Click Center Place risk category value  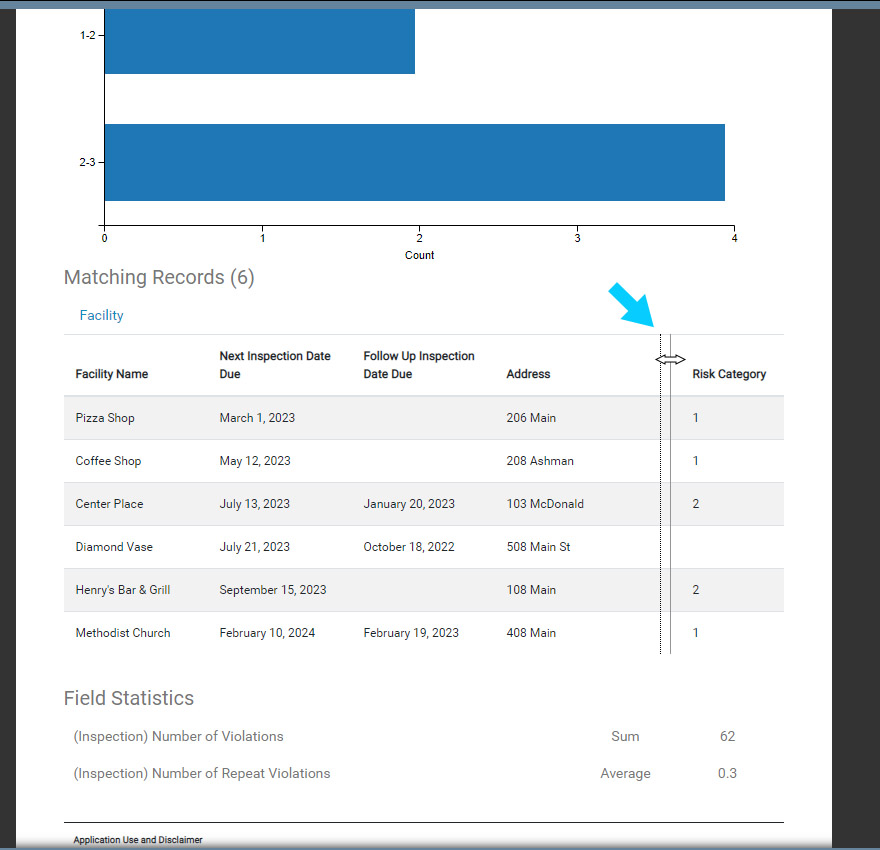pyautogui.click(x=696, y=504)
